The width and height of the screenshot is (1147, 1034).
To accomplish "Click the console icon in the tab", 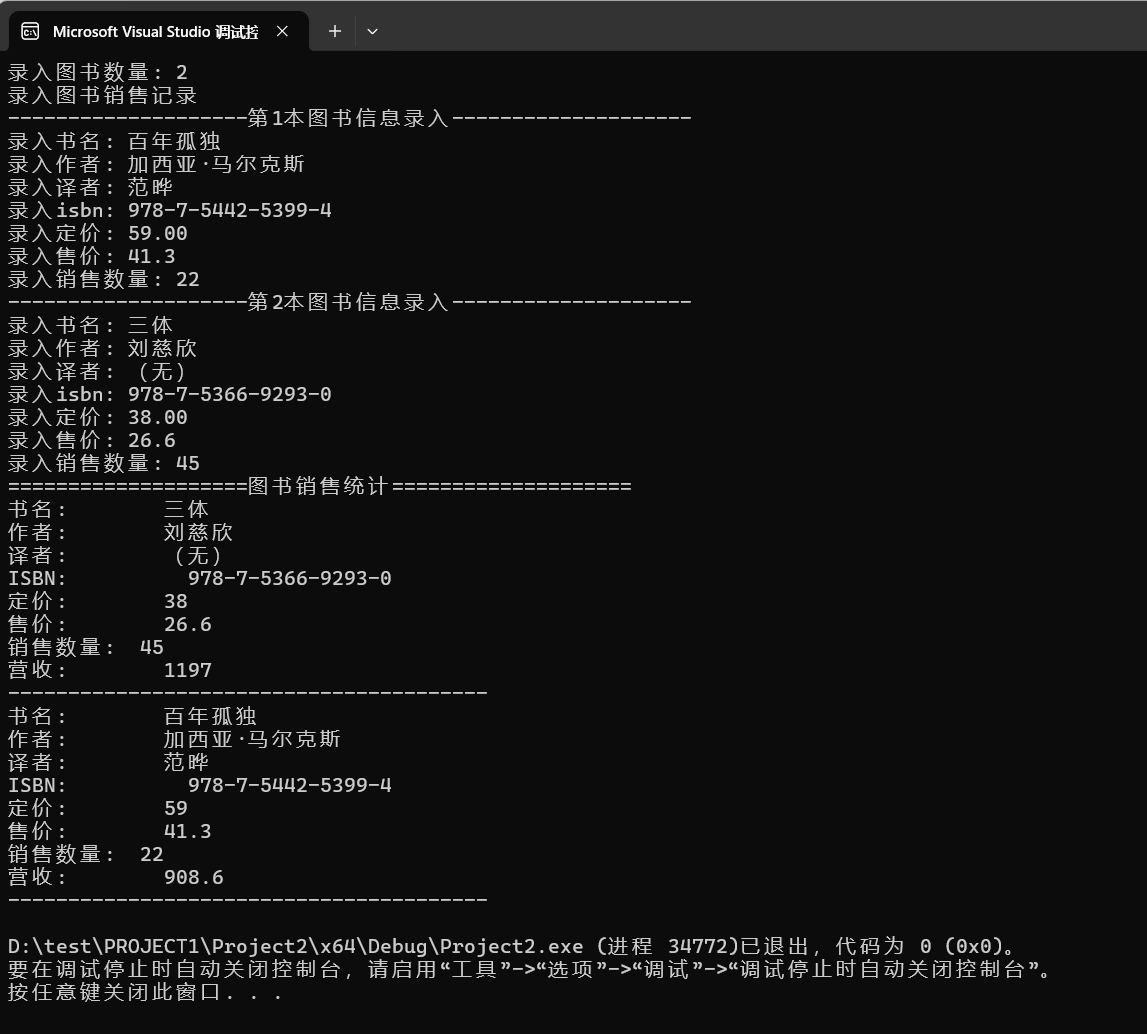I will click(x=30, y=31).
